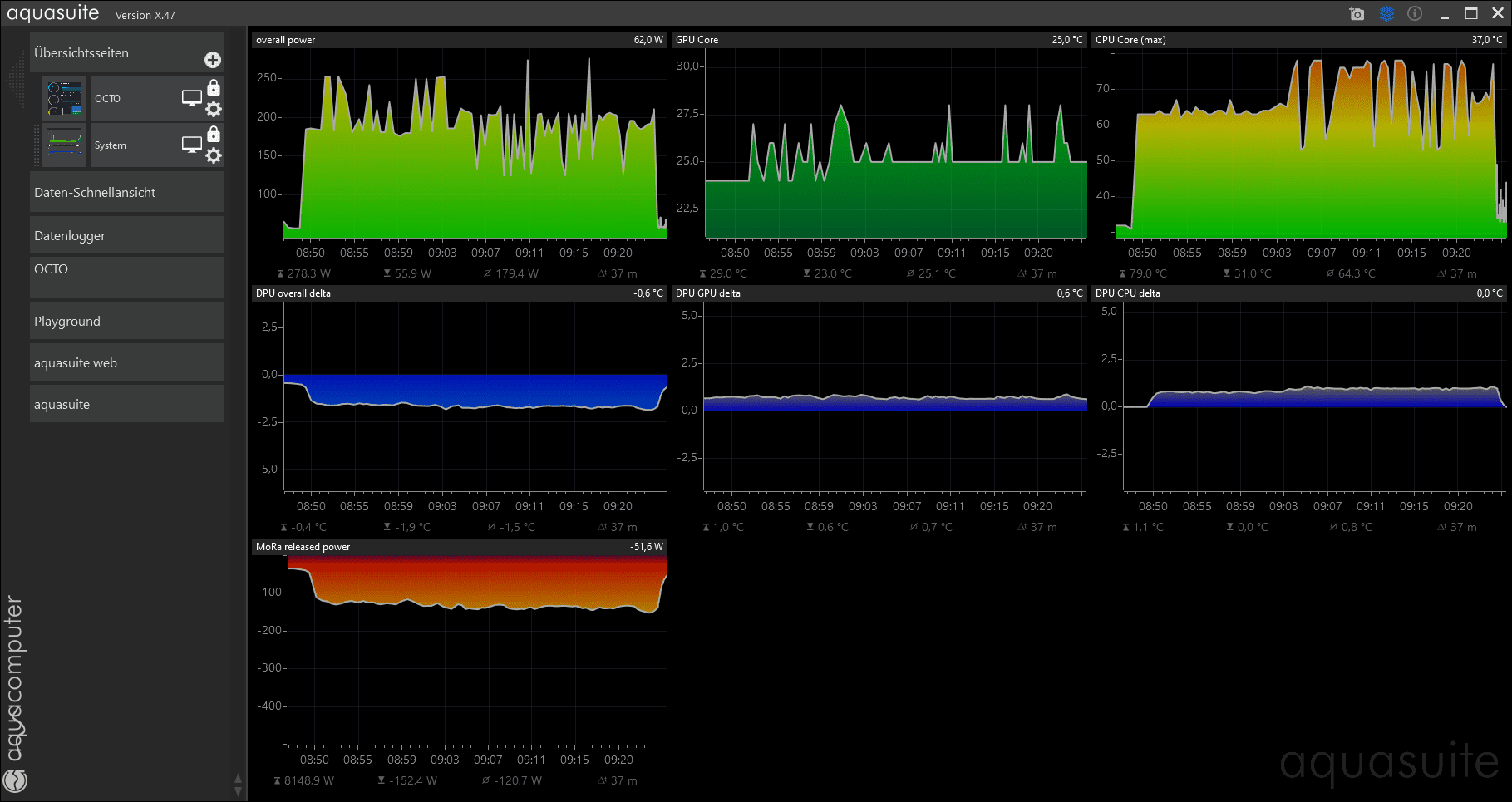Minimize the aquasuite window
Screen dimensions: 1512x802
point(1445,15)
